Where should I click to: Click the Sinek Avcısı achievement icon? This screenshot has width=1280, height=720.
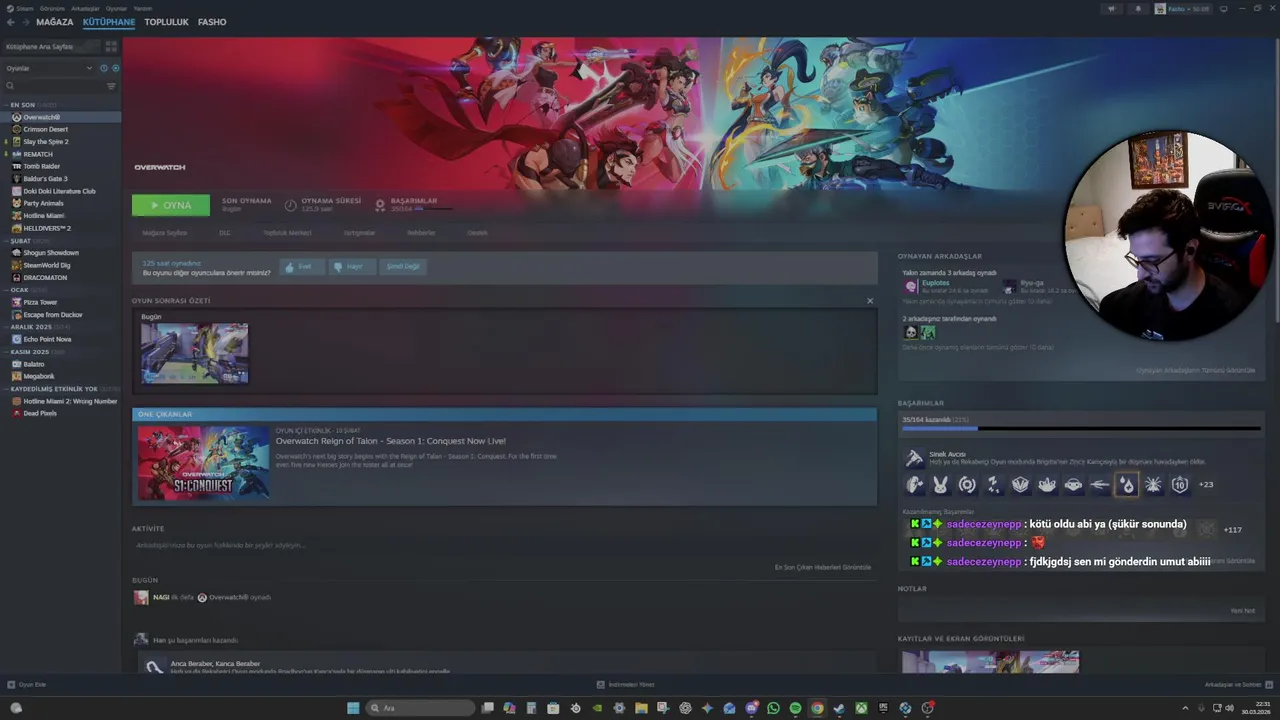(x=914, y=458)
